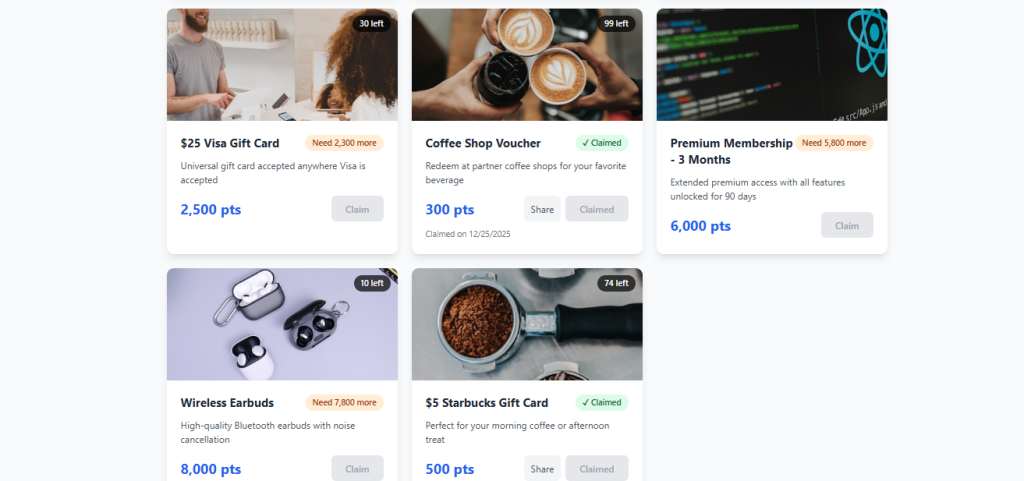1024x481 pixels.
Task: Share the Coffee Shop Voucher reward
Action: 542,209
